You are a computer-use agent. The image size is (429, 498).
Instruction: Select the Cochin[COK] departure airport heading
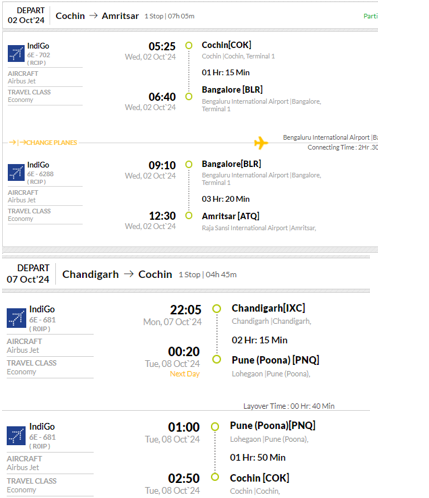tap(226, 45)
